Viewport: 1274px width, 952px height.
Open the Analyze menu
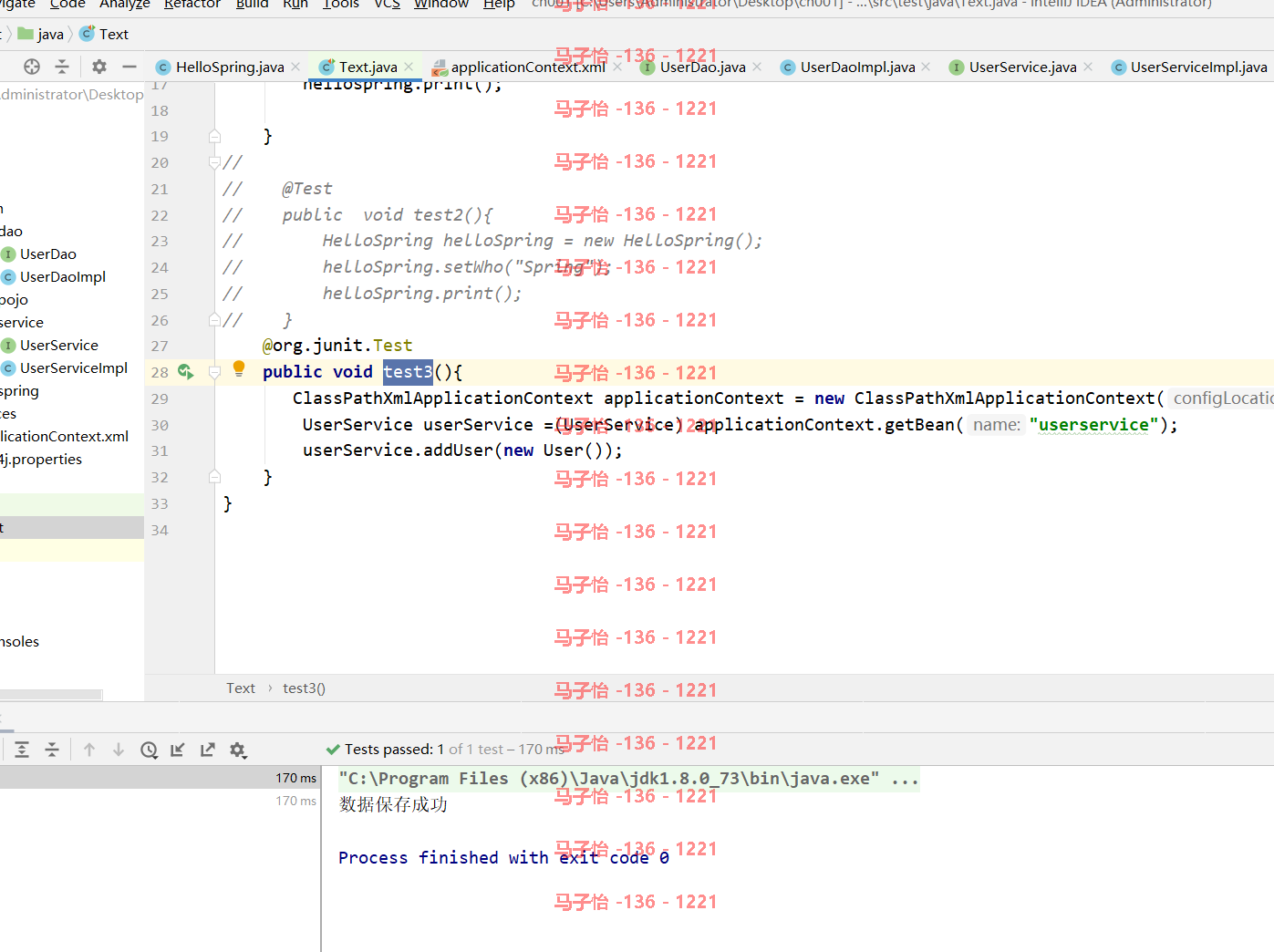click(x=125, y=5)
